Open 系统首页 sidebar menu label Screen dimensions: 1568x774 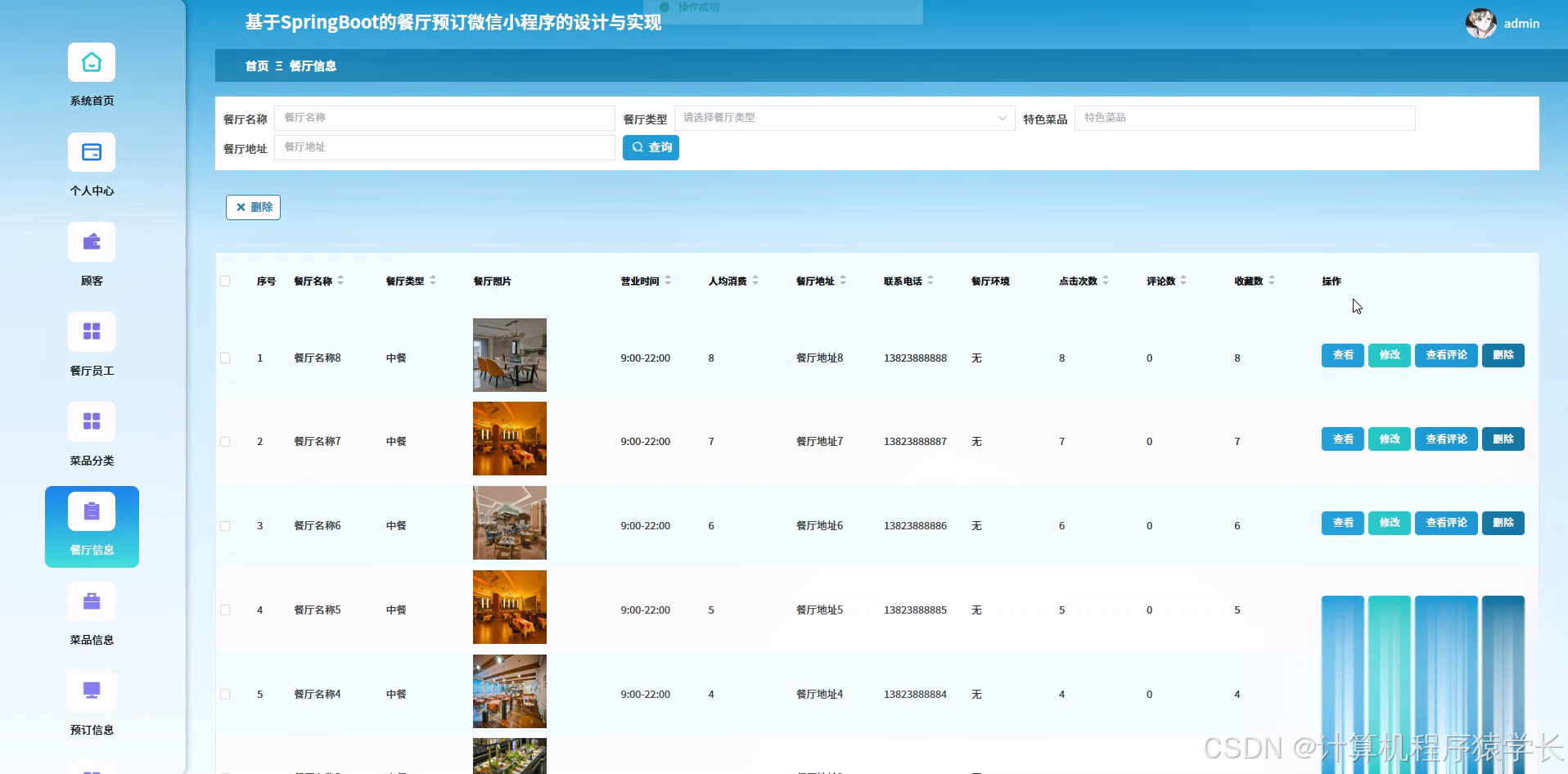point(92,101)
